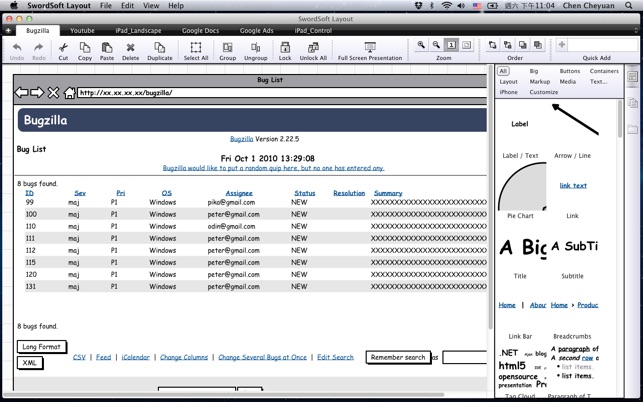
Task: Click the zoom out magnifier icon
Action: click(x=436, y=45)
